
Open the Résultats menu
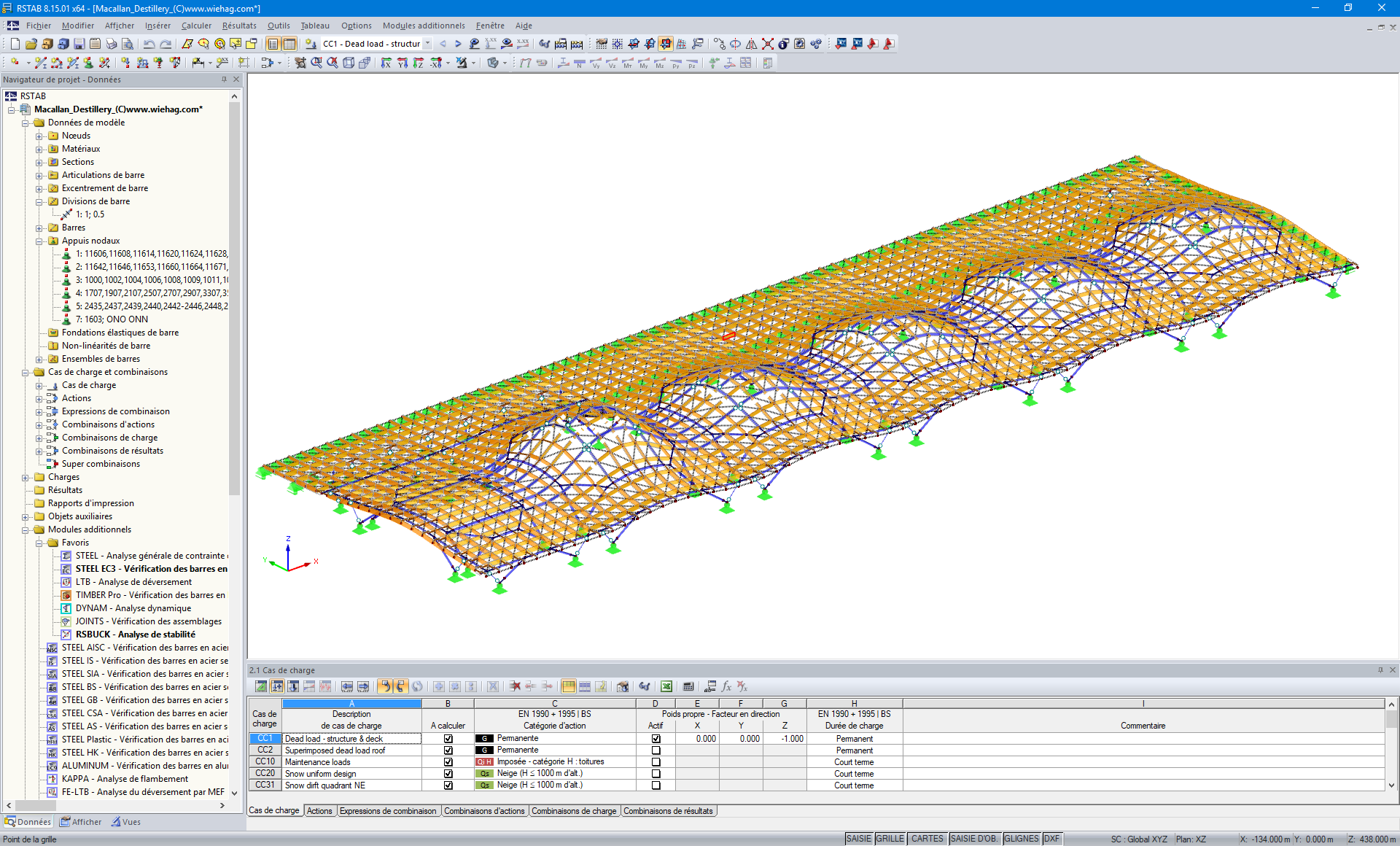click(239, 26)
